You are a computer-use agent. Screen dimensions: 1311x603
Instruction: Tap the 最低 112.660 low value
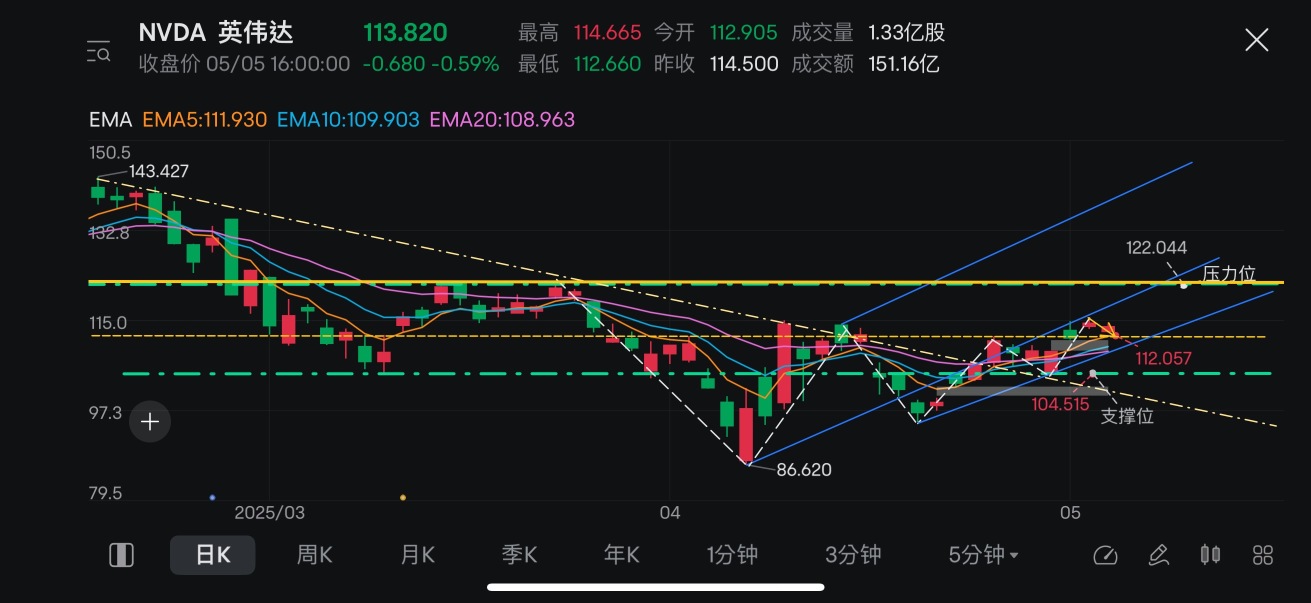(580, 64)
